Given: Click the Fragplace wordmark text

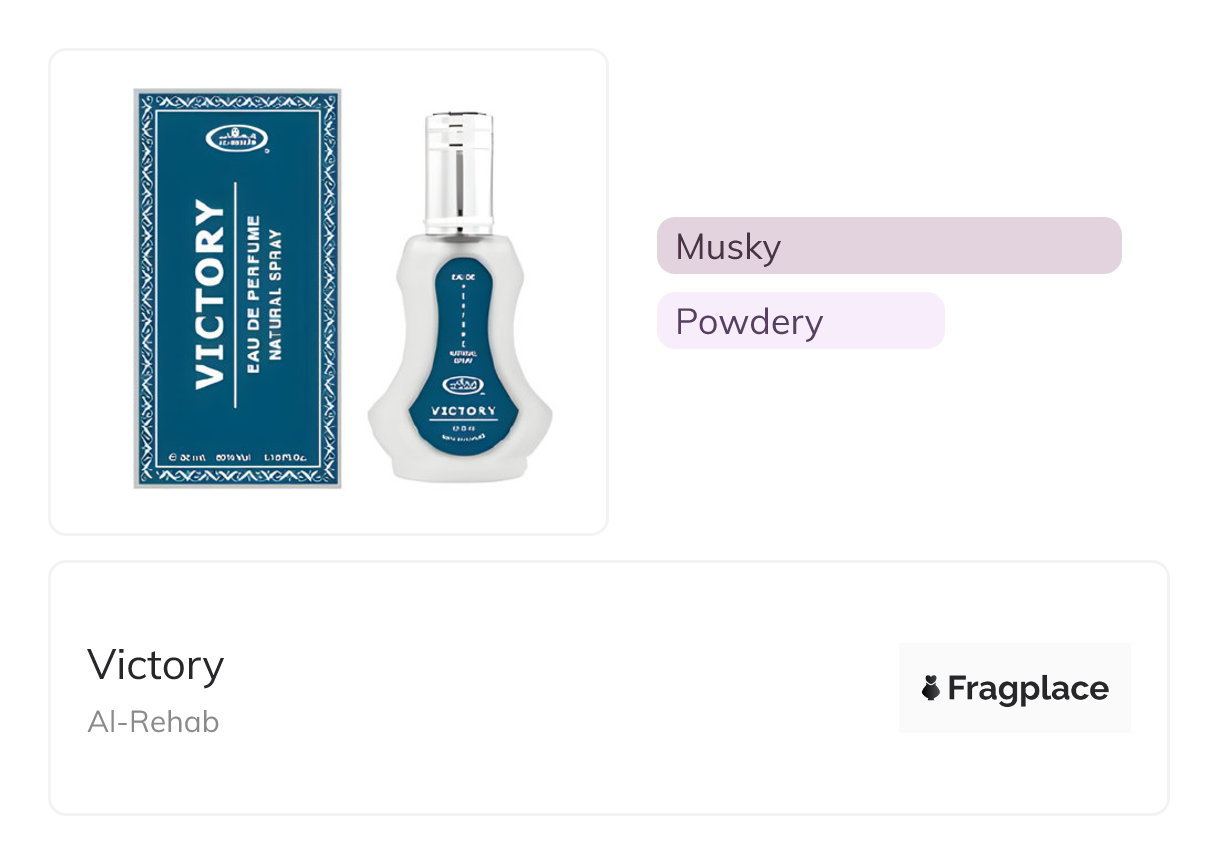Looking at the screenshot, I should coord(1027,688).
